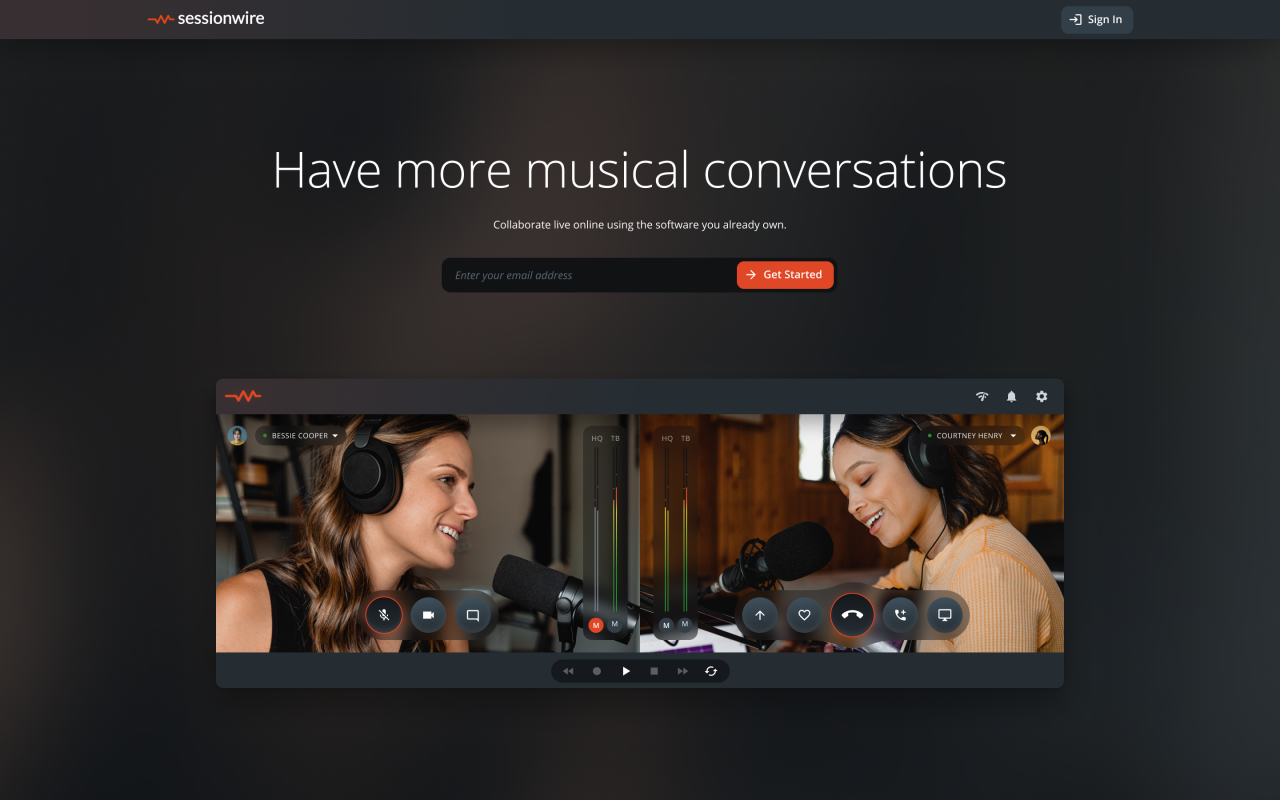Image resolution: width=1280 pixels, height=800 pixels.
Task: Toggle the loop button in transport bar
Action: tap(711, 671)
